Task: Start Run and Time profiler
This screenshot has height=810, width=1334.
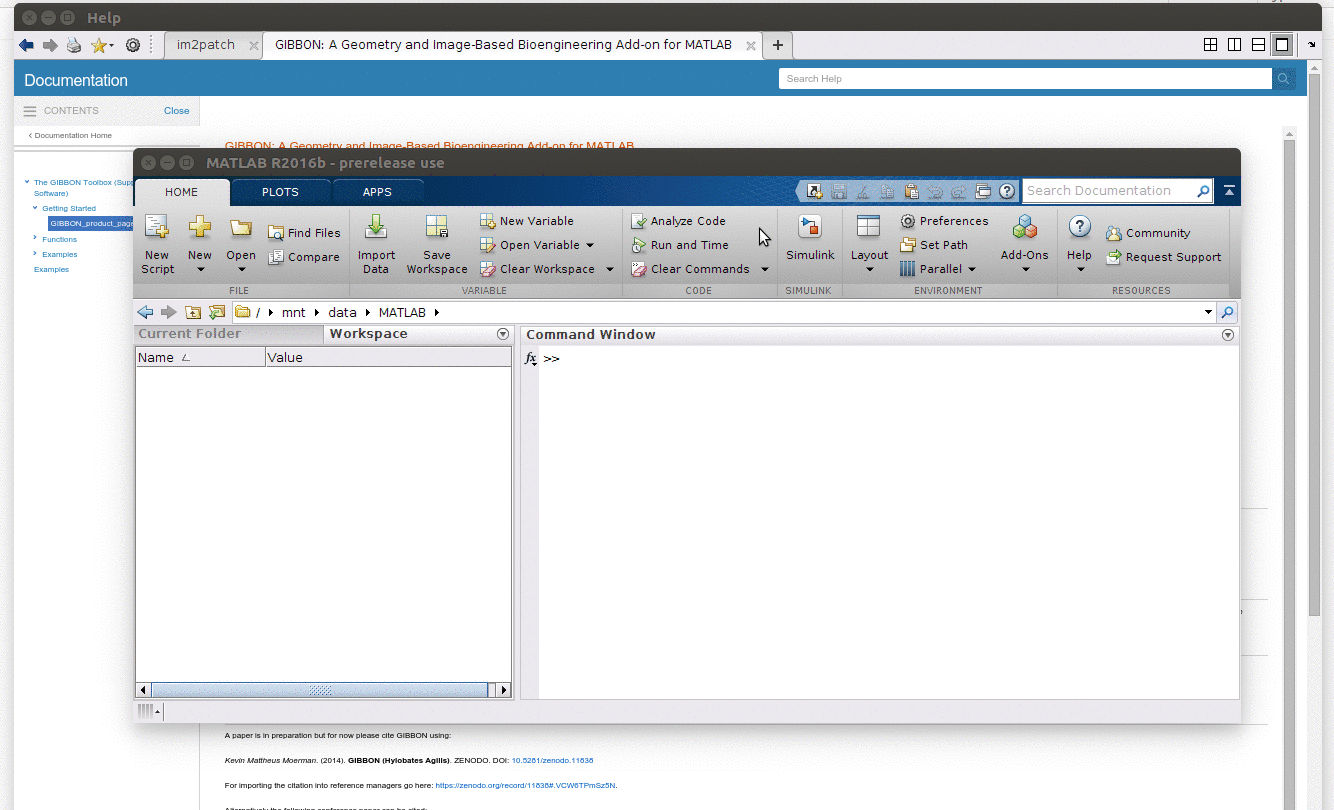Action: pos(680,245)
